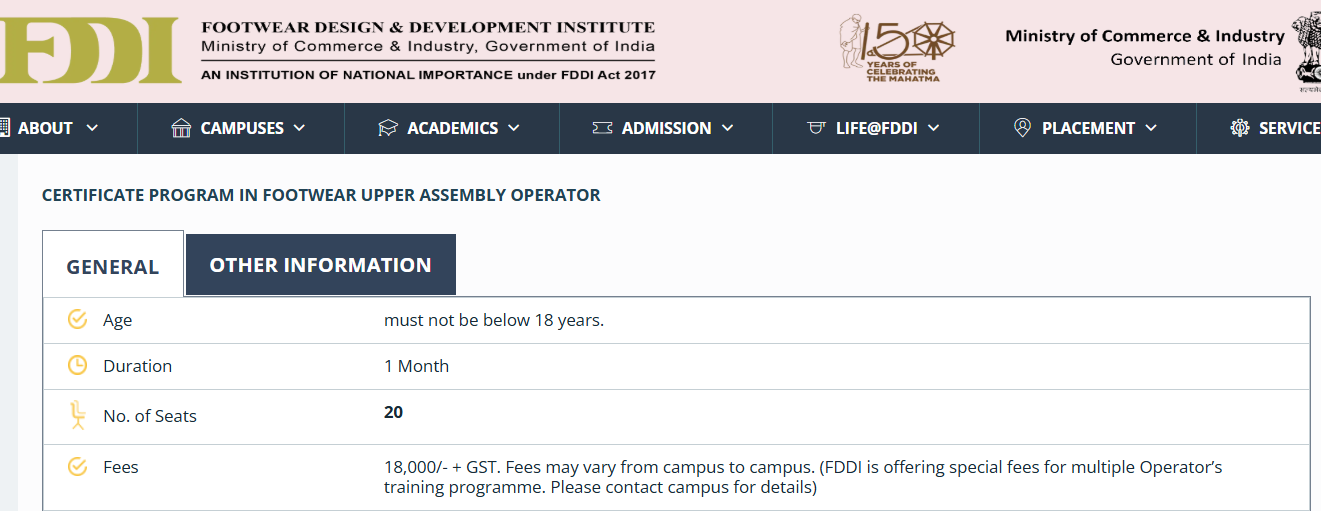Click the 150 Years Mahatma emblem

coord(895,48)
